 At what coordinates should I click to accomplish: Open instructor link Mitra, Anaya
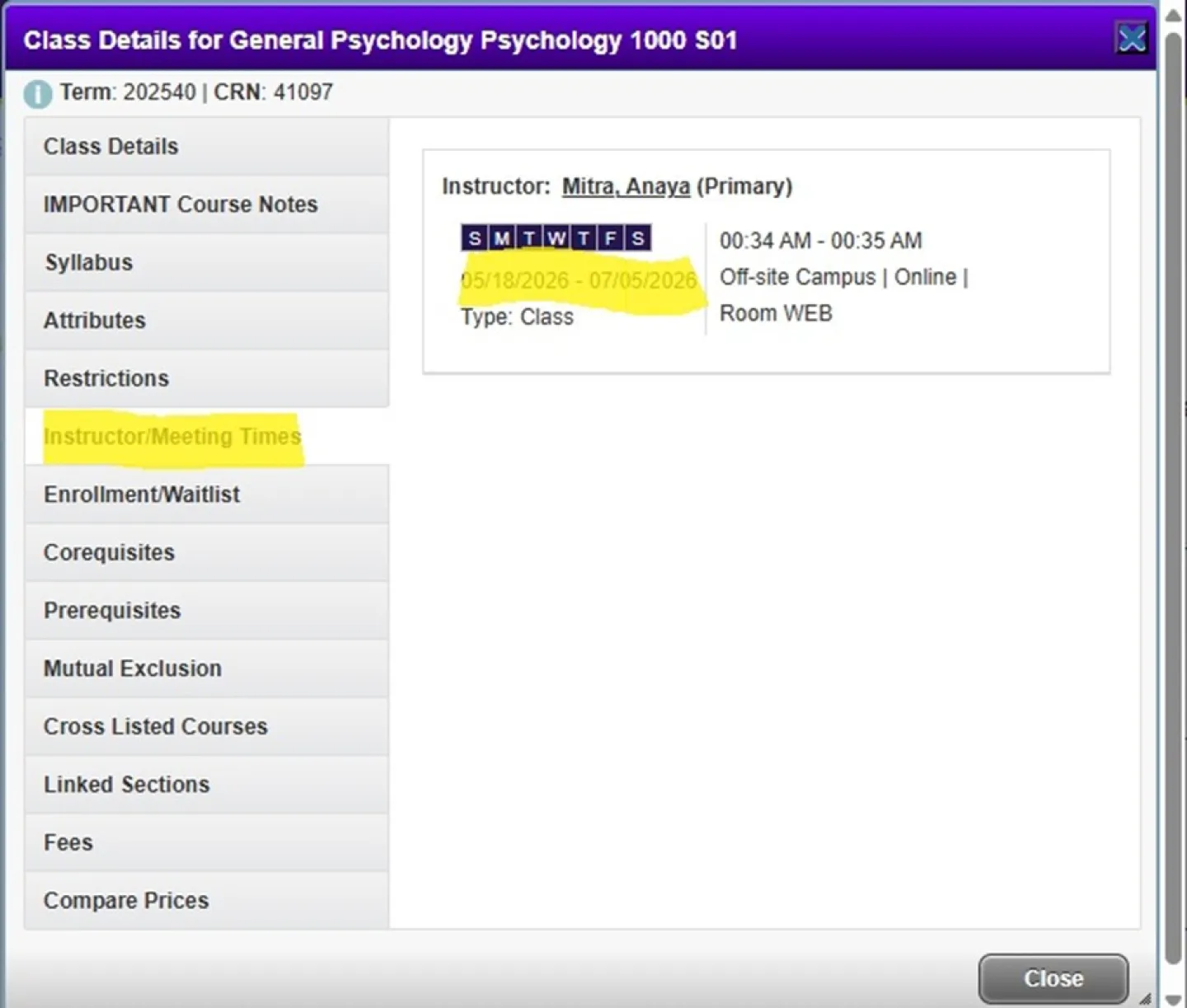coord(625,186)
